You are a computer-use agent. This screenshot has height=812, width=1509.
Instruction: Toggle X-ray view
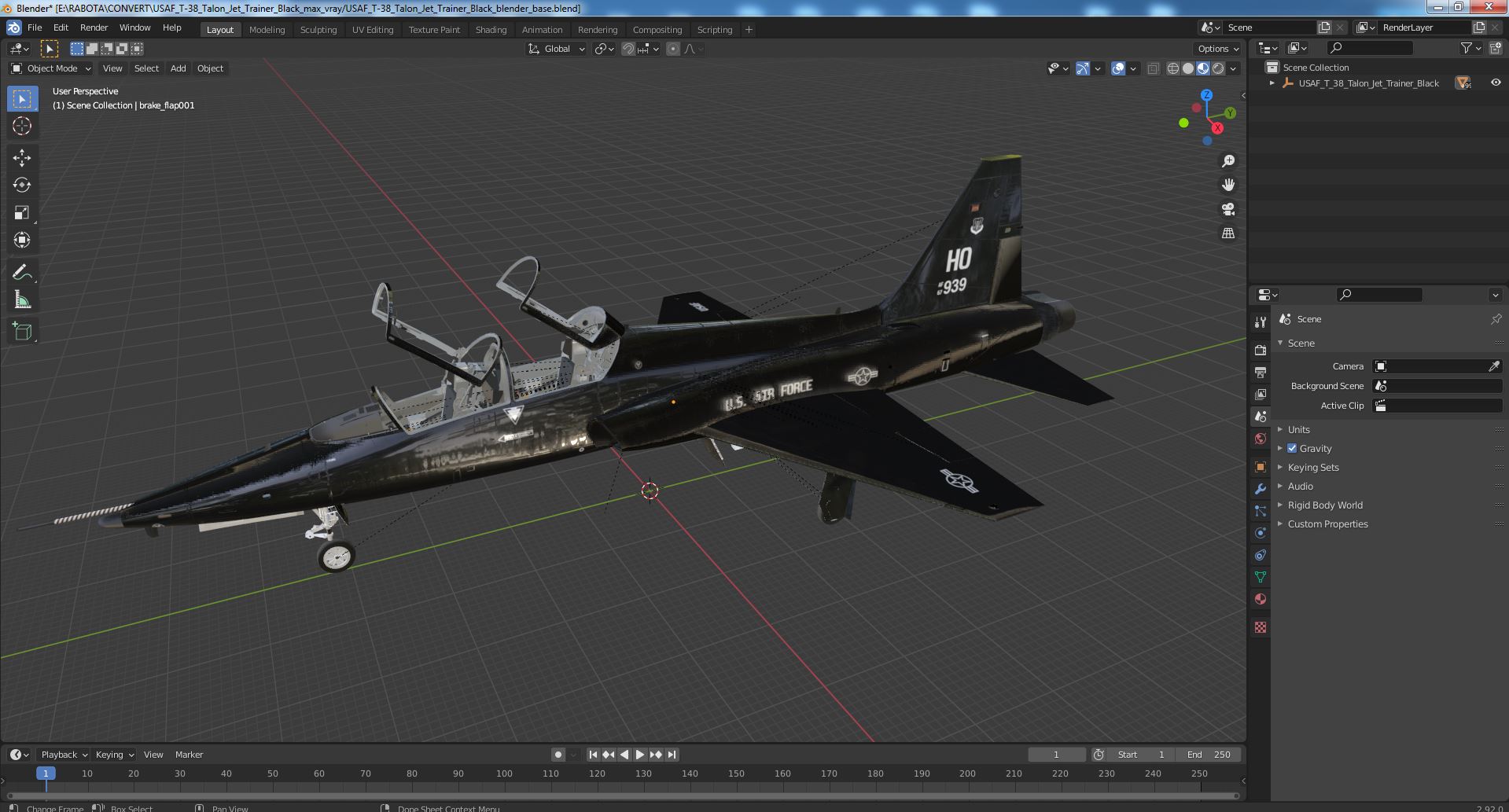[1153, 68]
